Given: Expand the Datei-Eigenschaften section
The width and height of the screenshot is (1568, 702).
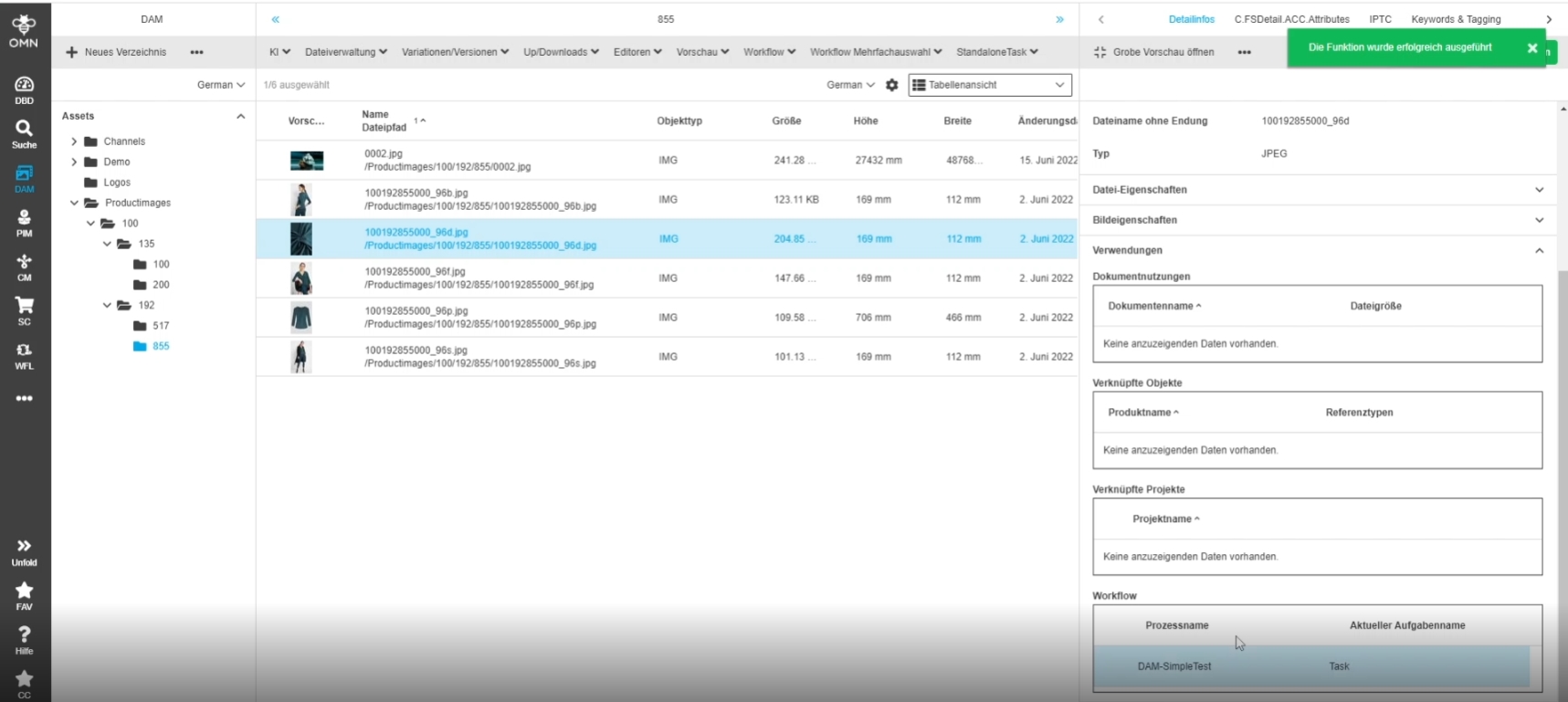Looking at the screenshot, I should point(1539,190).
